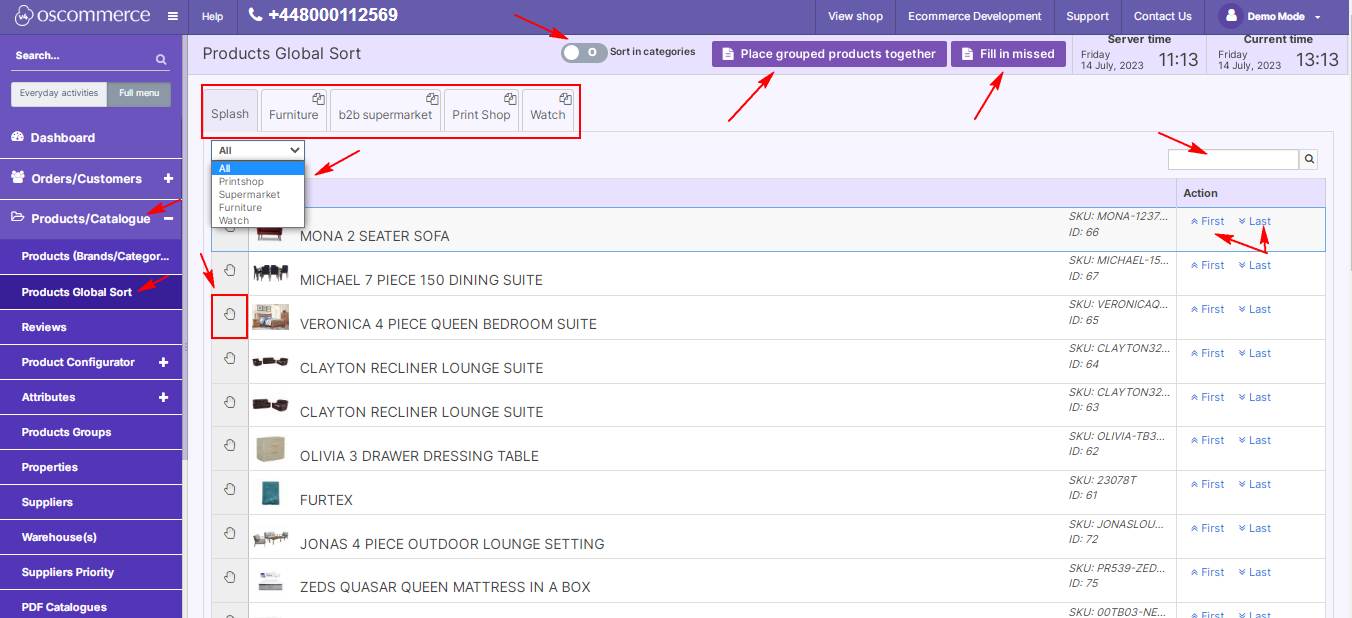Select Furniture option in the filter list
Viewport: 1352px width, 618px height.
pos(258,208)
